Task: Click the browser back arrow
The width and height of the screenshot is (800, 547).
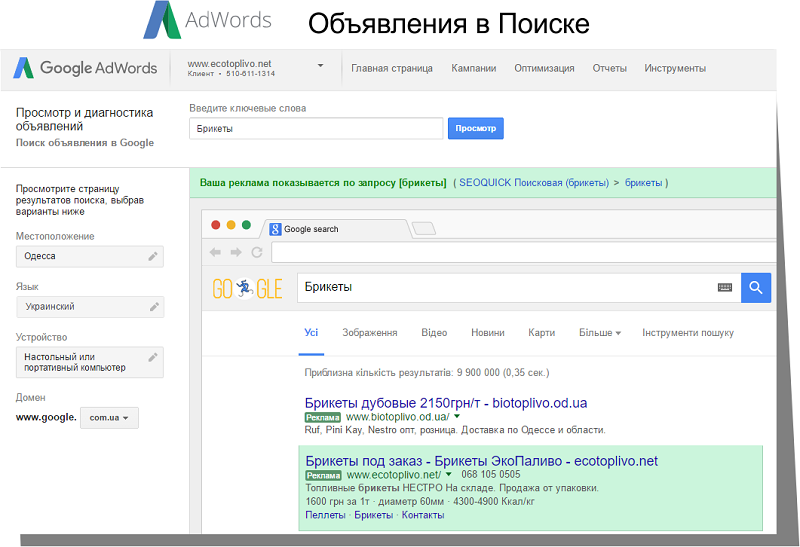Action: pos(215,252)
